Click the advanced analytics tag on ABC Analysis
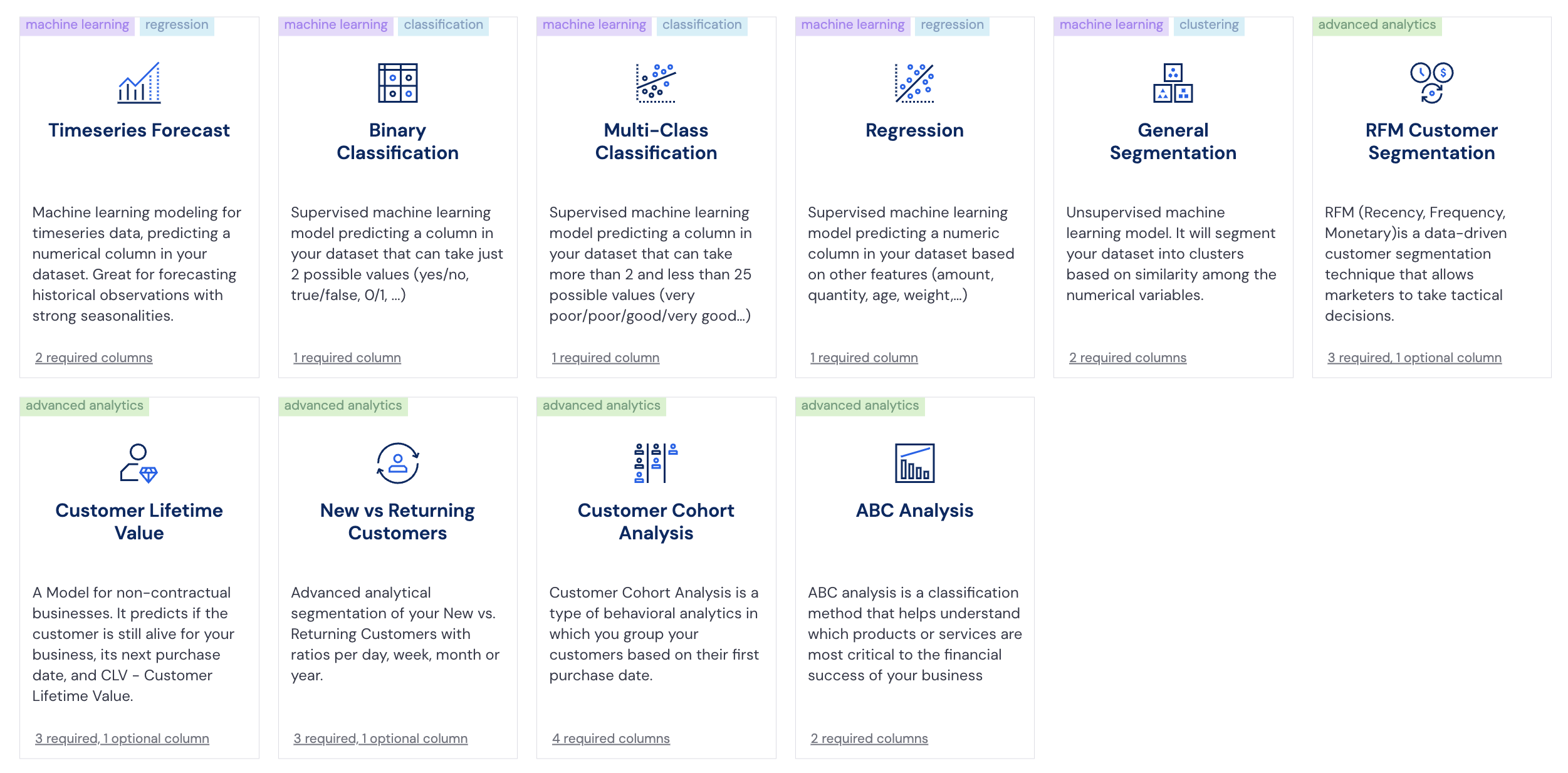This screenshot has width=1568, height=773. (x=860, y=406)
